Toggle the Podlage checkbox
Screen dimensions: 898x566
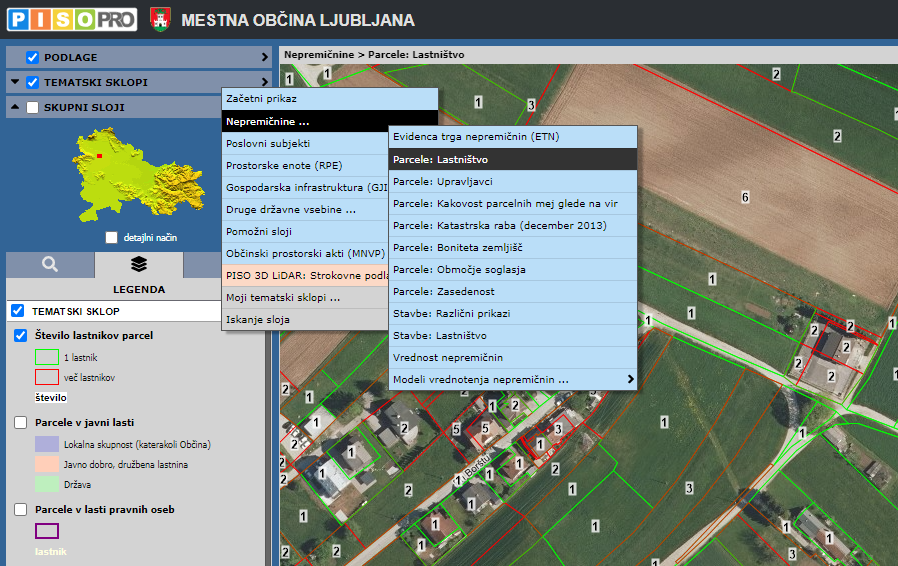pyautogui.click(x=32, y=58)
